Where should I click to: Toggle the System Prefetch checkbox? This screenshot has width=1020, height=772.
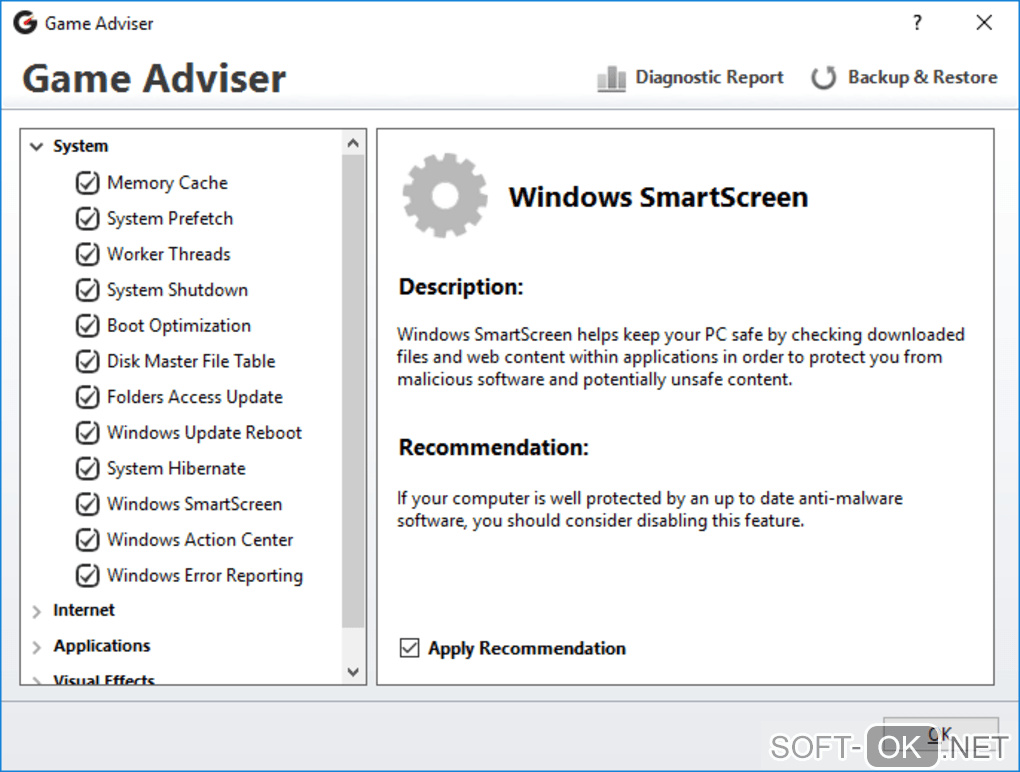click(87, 219)
